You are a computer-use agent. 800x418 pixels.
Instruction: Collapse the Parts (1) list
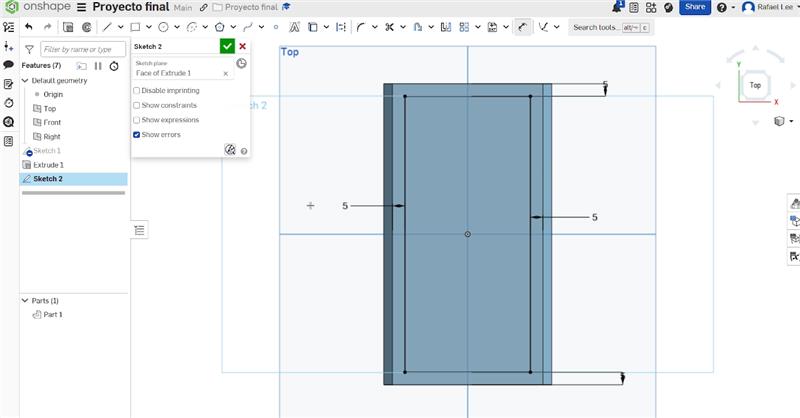[x=25, y=301]
